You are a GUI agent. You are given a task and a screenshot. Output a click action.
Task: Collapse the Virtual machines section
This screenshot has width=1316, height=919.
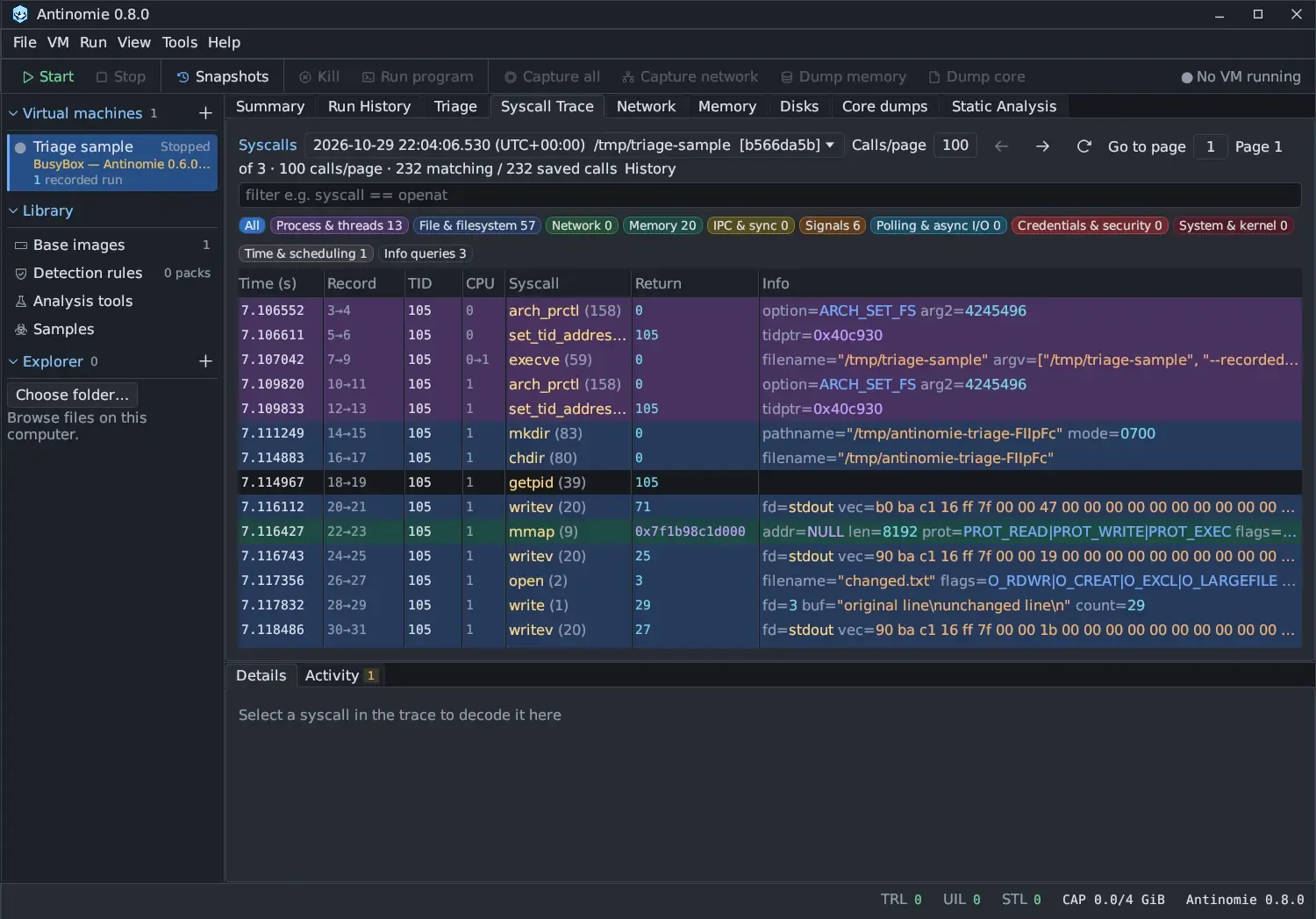tap(13, 113)
